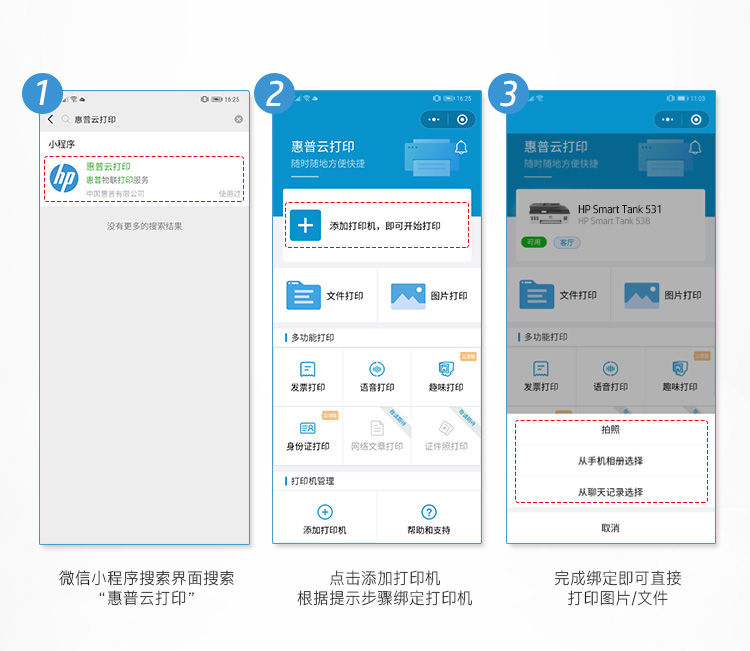The height and width of the screenshot is (651, 750).
Task: Tap 语音打印 voice icon on step 2 screen
Action: [x=377, y=369]
